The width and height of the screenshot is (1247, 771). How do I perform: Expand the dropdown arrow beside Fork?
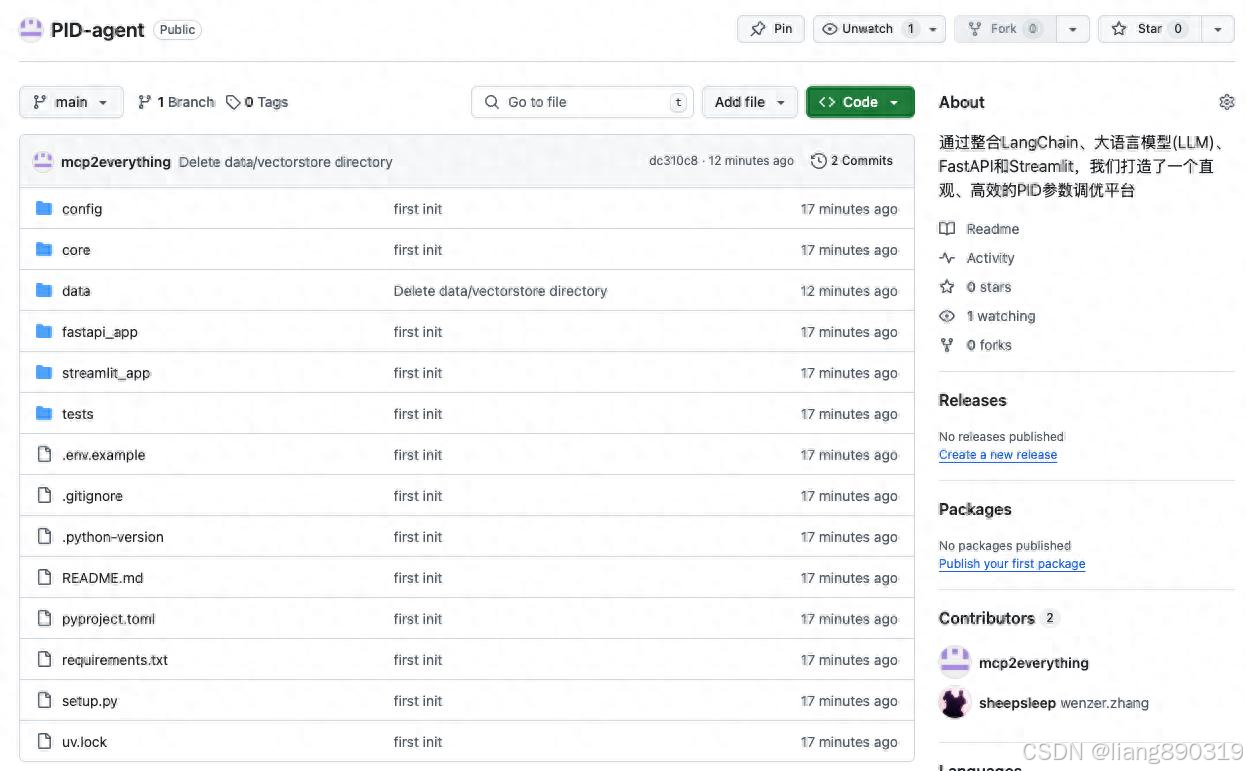[1072, 29]
